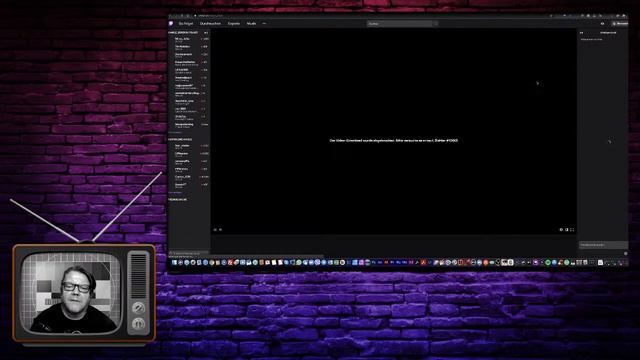This screenshot has height=360, width=640.
Task: Click the search magnifier button
Action: point(436,24)
